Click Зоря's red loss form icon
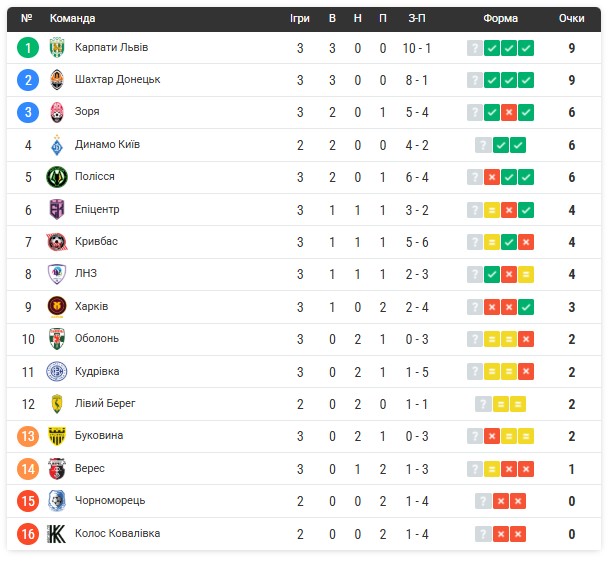The height and width of the screenshot is (562, 610). tap(509, 112)
